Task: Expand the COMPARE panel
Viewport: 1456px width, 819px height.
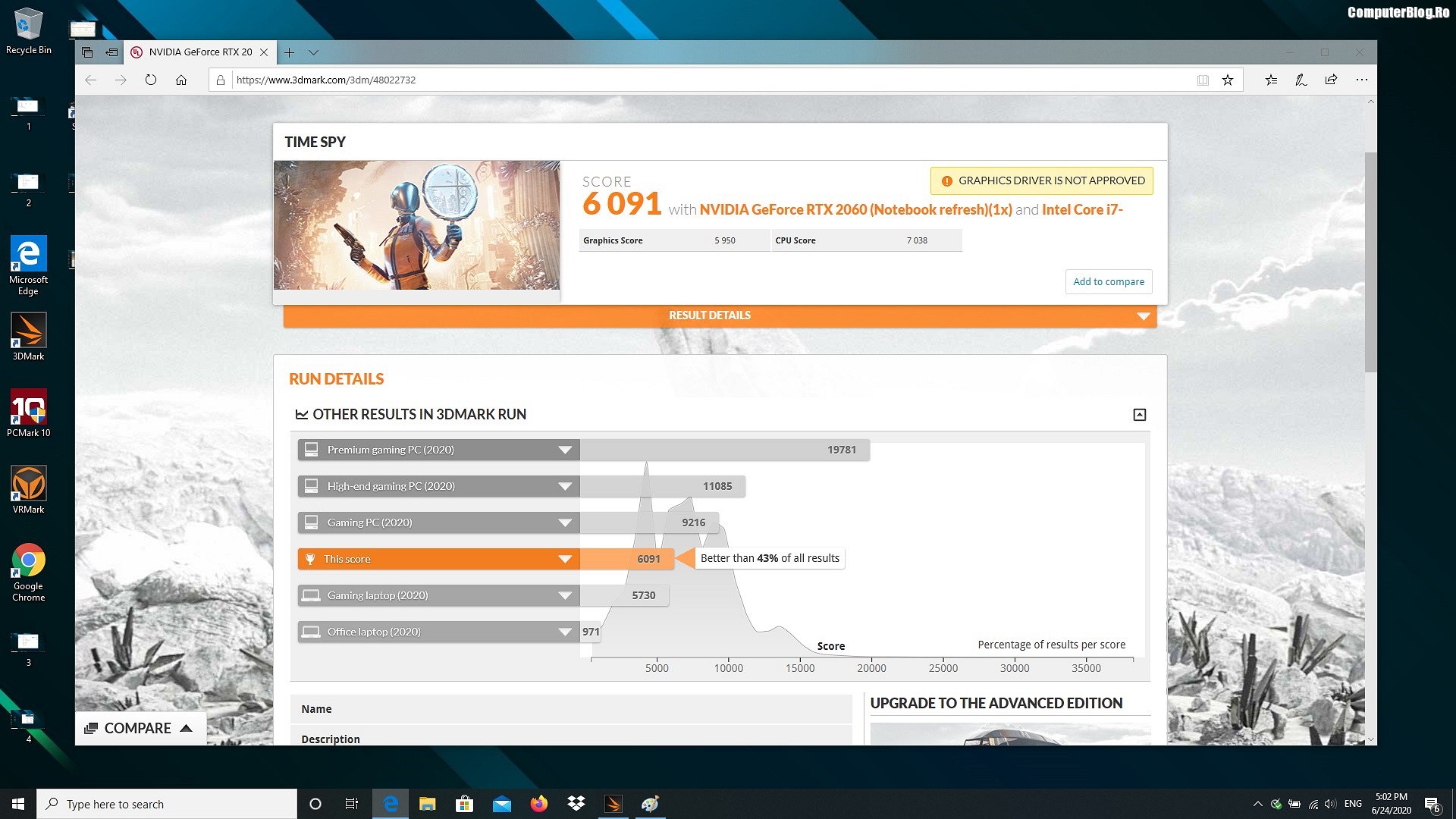Action: click(140, 728)
